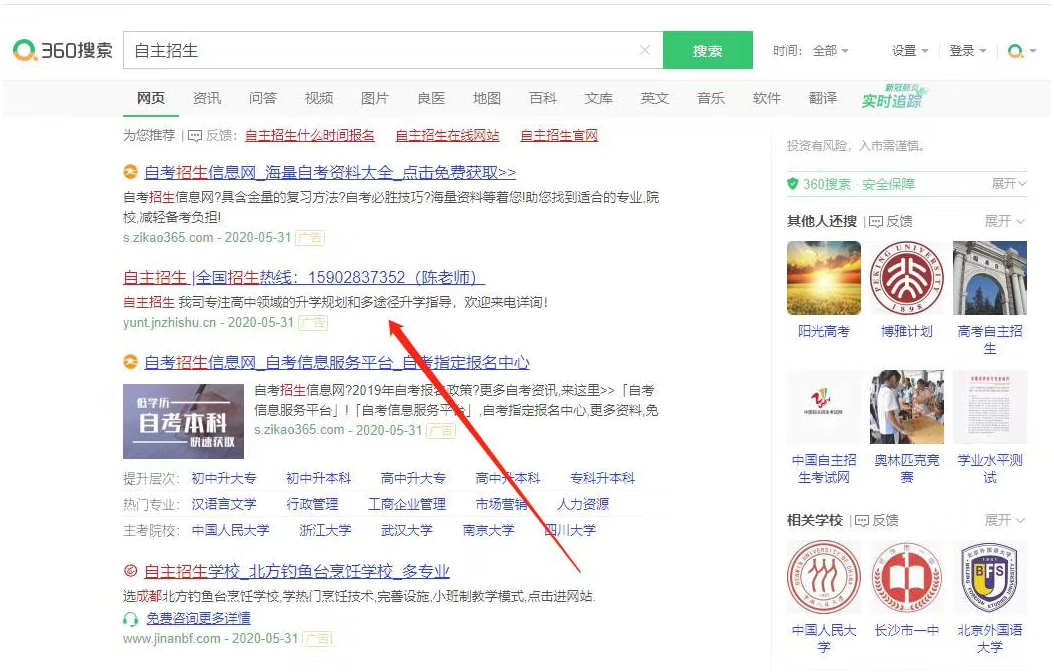Screen dimensions: 1054x672
Task: Open result 自主招生学校_北方钓鱼台烹饪学校
Action: 296,572
